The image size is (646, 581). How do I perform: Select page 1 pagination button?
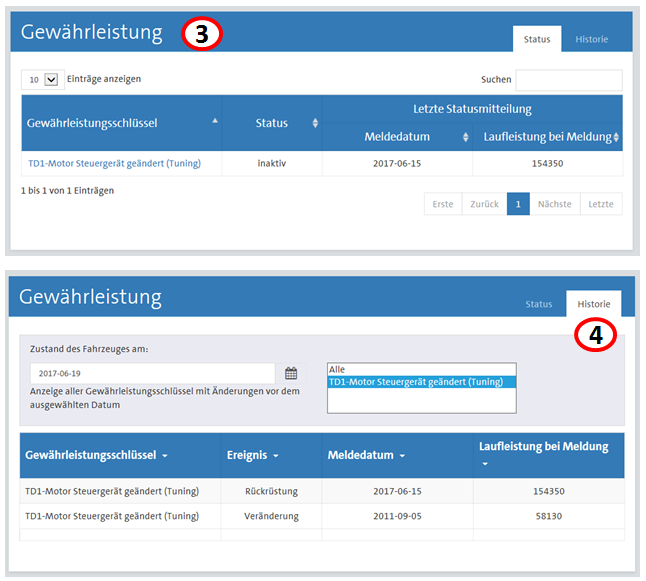pos(518,204)
